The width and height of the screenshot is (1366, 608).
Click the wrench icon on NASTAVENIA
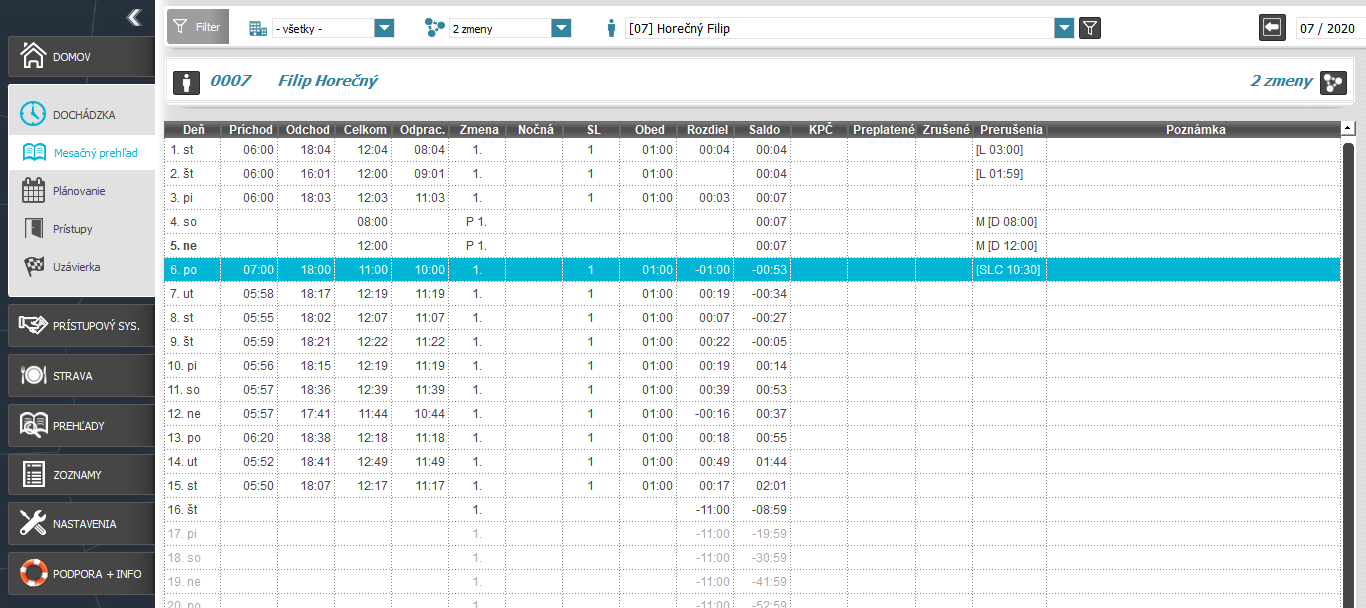pos(34,524)
